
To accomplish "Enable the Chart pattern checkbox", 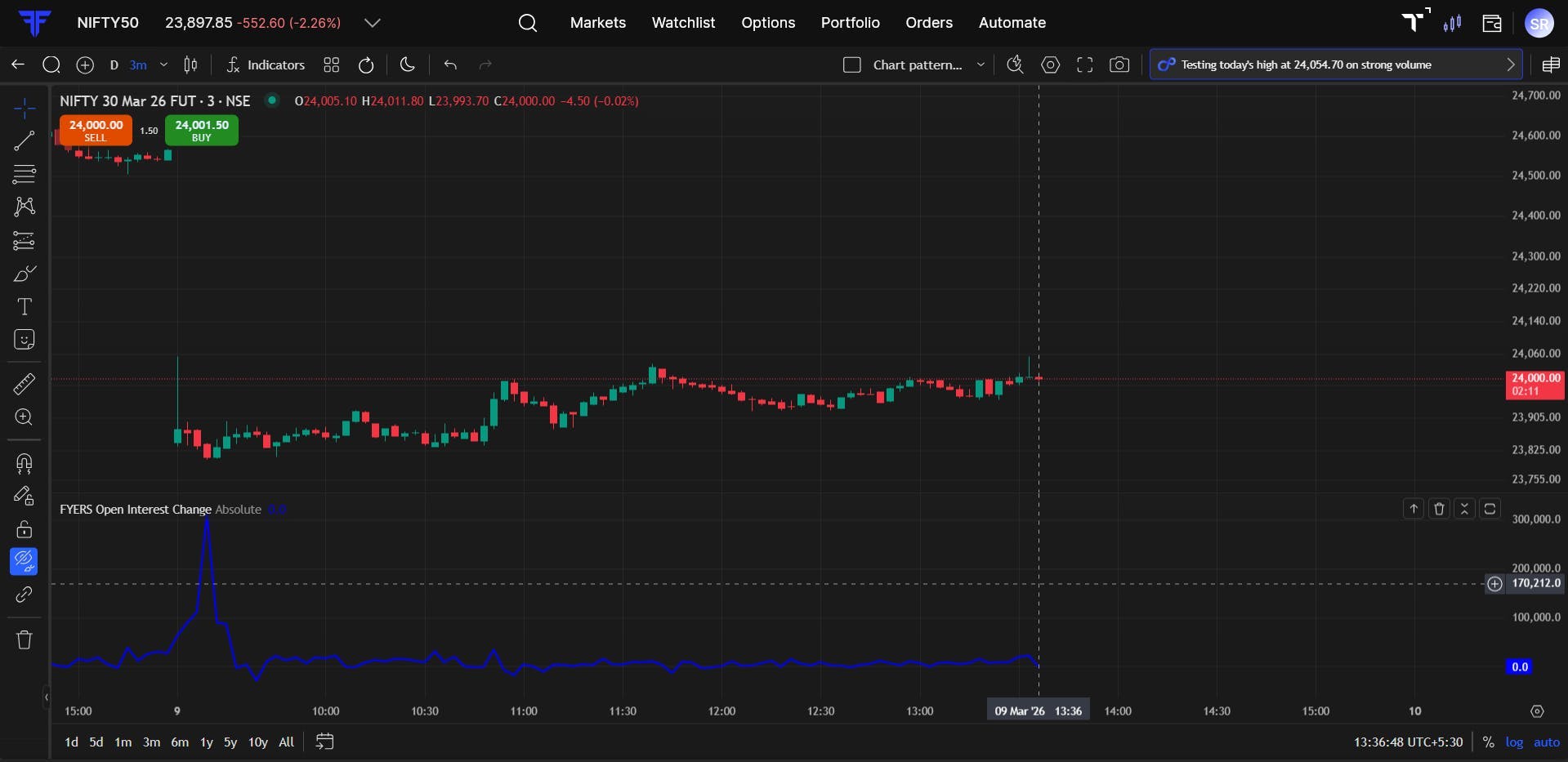I will coord(851,65).
